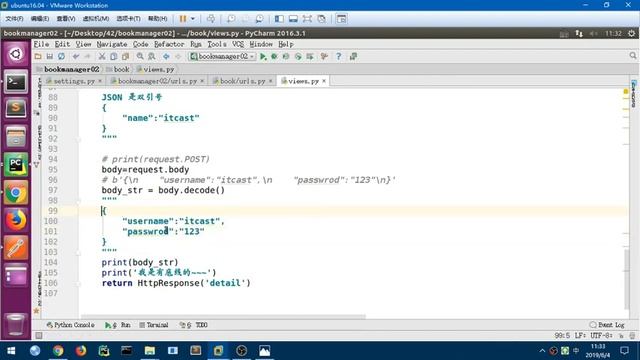This screenshot has height=360, width=640.
Task: Open Windows notification center icon
Action: tap(624, 351)
